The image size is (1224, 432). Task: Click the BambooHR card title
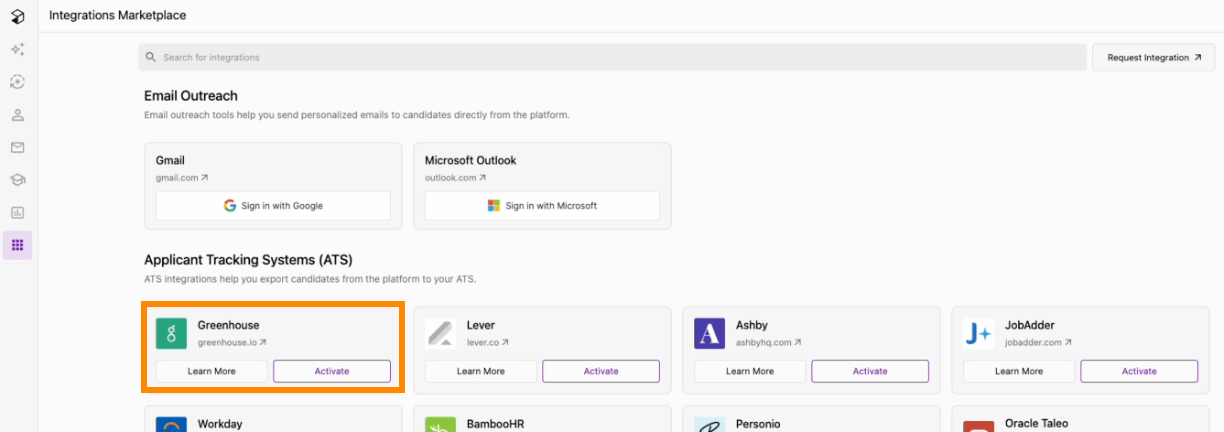pos(495,424)
